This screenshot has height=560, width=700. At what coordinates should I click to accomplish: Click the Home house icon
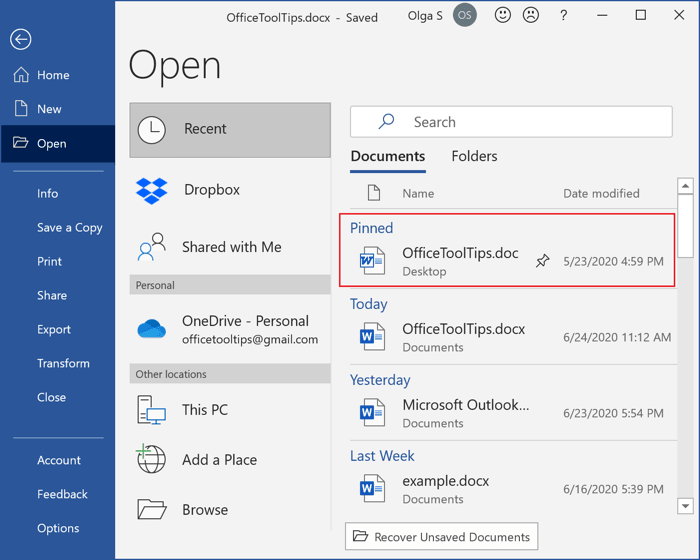21,75
